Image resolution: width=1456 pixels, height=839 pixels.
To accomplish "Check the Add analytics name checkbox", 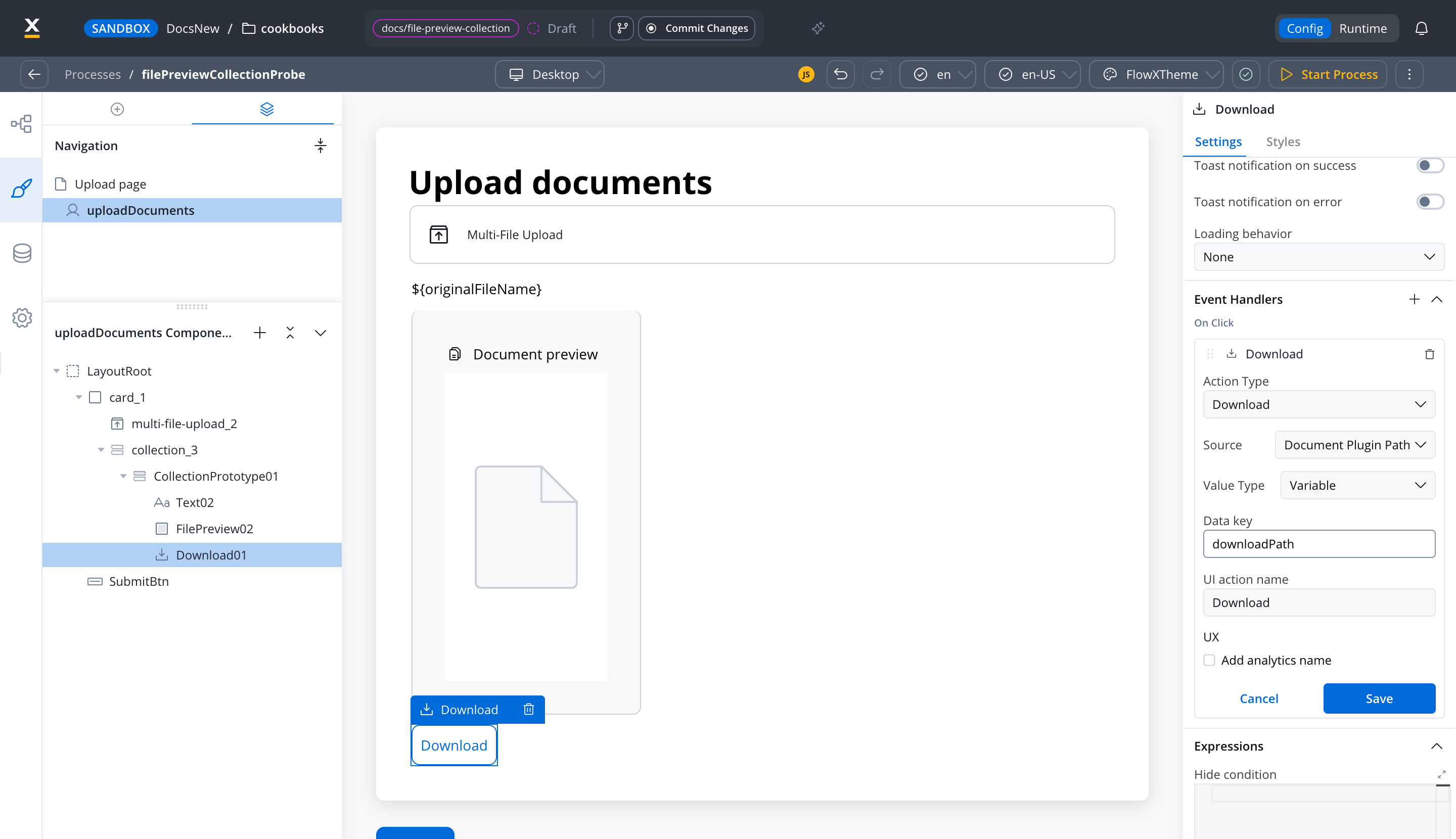I will pyautogui.click(x=1209, y=660).
